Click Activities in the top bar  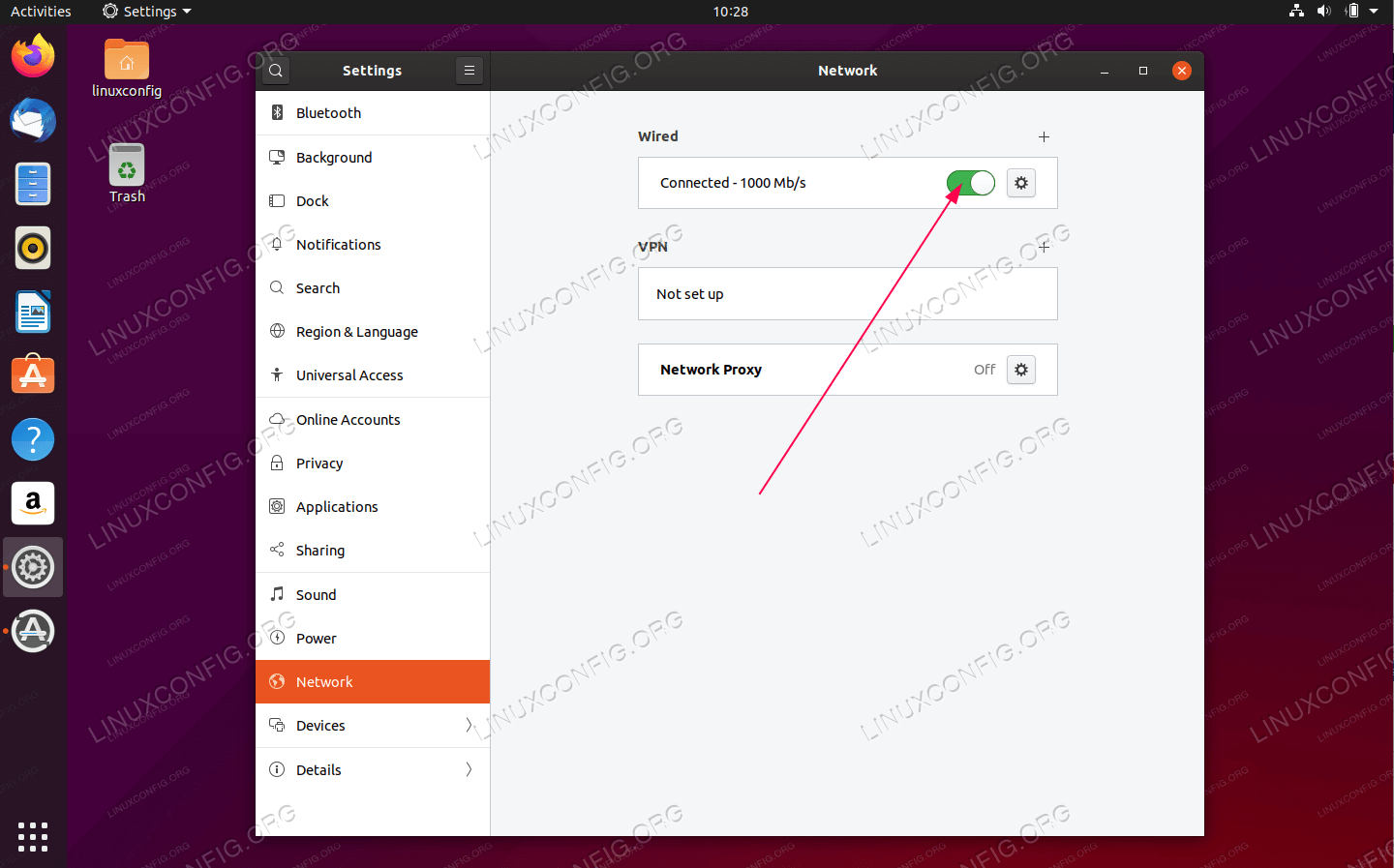tap(41, 12)
